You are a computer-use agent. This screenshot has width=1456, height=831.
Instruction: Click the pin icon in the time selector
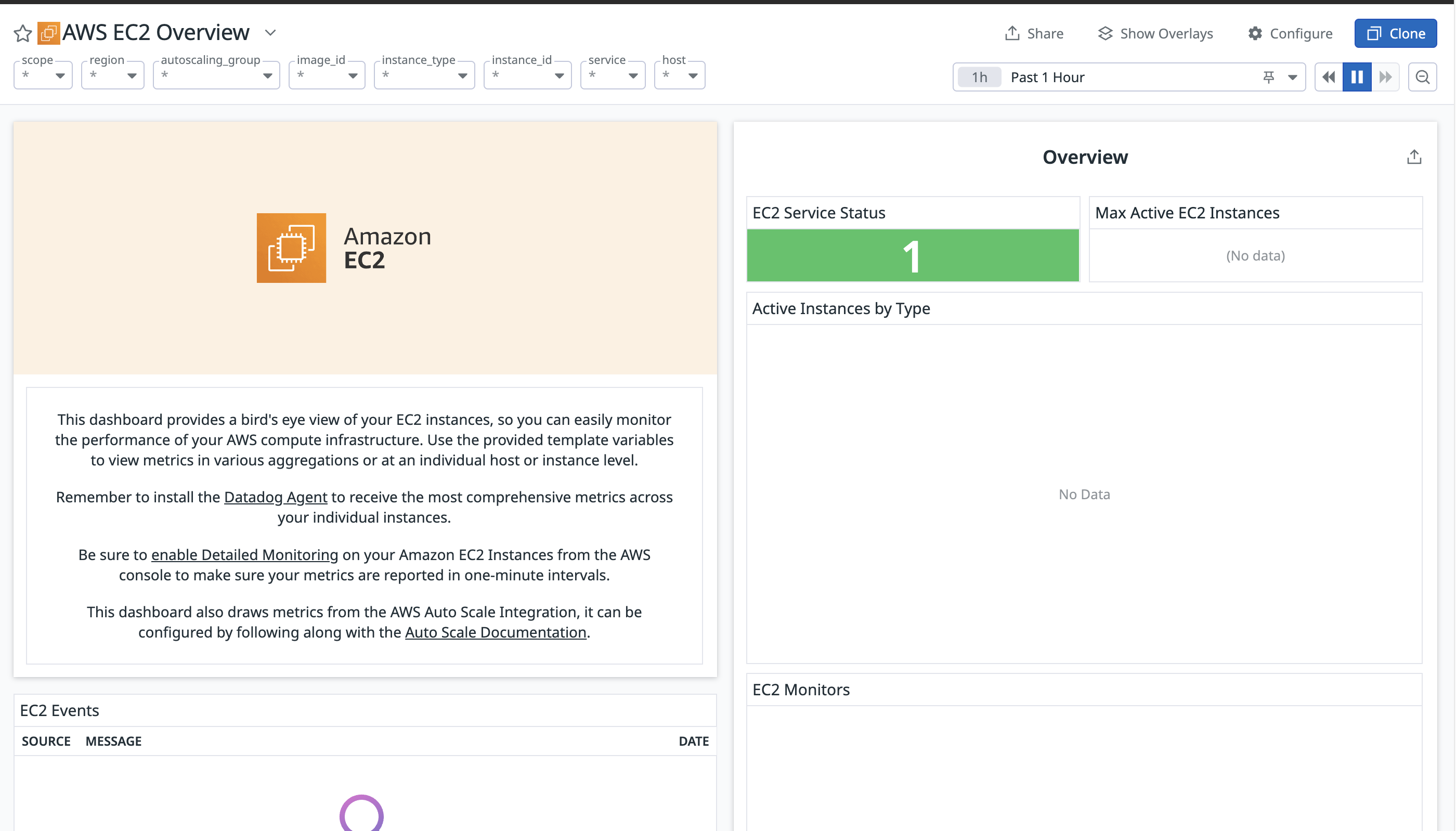1268,77
